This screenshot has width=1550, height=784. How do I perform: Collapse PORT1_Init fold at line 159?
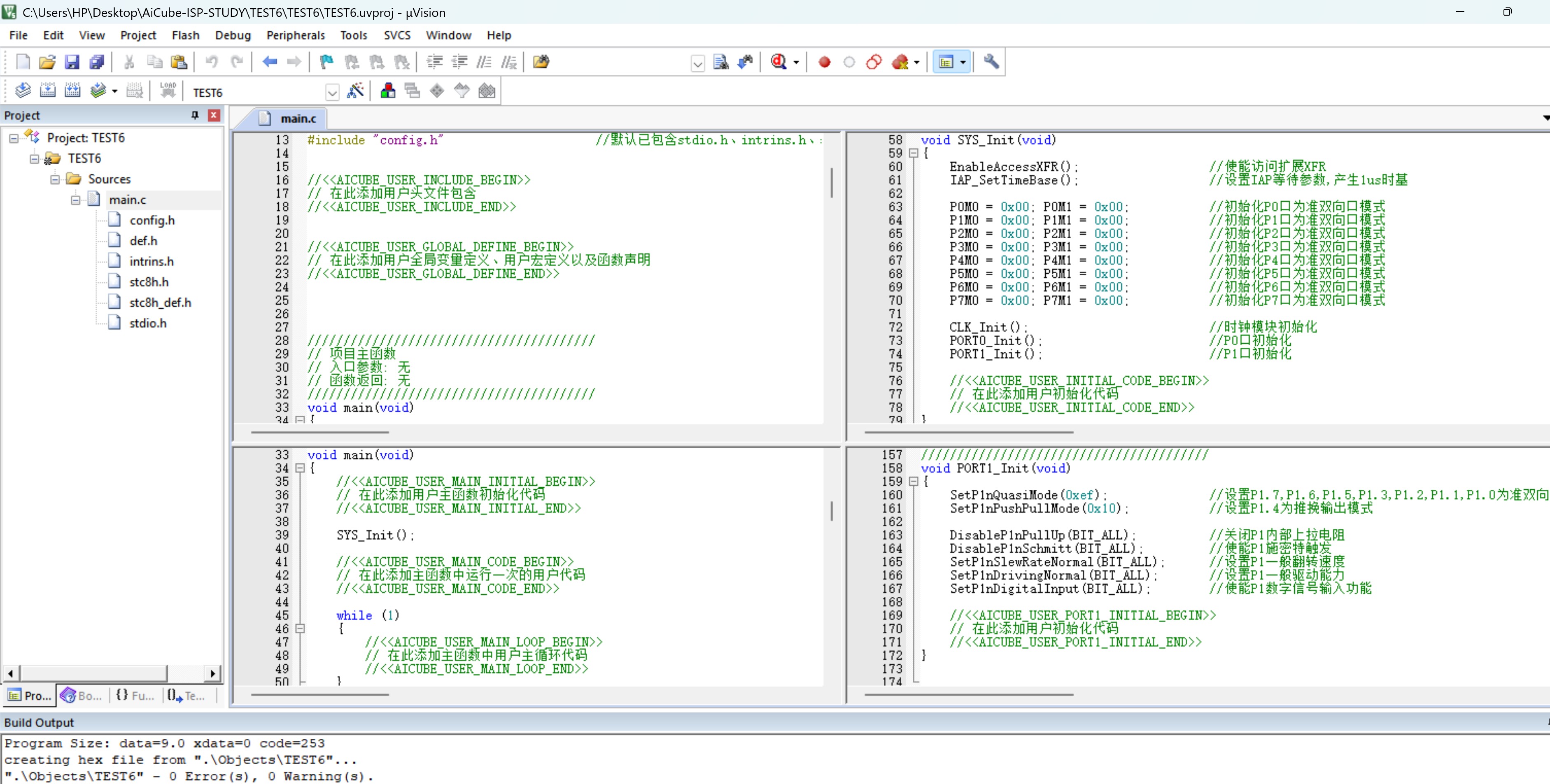pyautogui.click(x=914, y=482)
